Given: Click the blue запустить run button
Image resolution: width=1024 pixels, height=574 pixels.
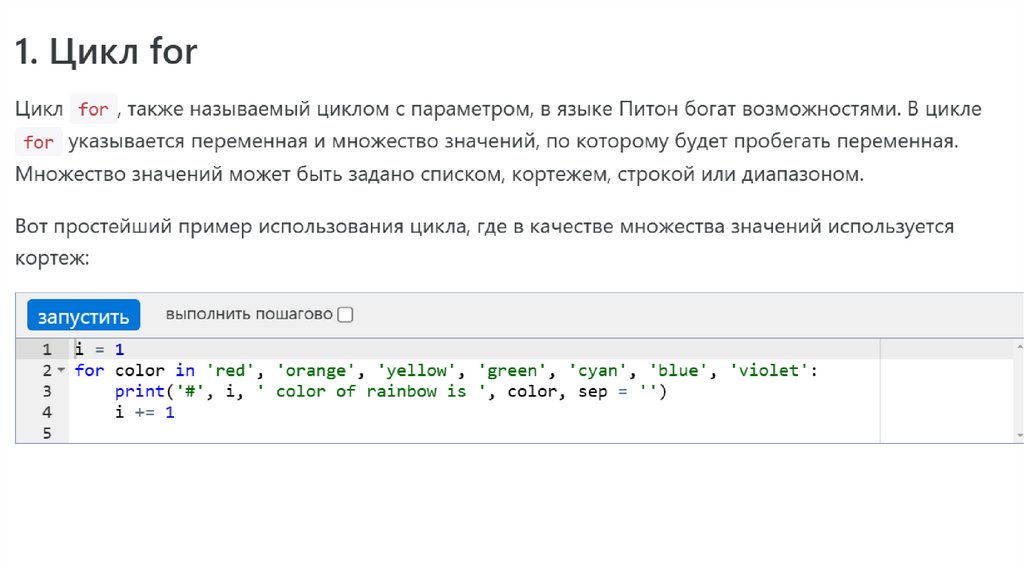Looking at the screenshot, I should click(83, 316).
